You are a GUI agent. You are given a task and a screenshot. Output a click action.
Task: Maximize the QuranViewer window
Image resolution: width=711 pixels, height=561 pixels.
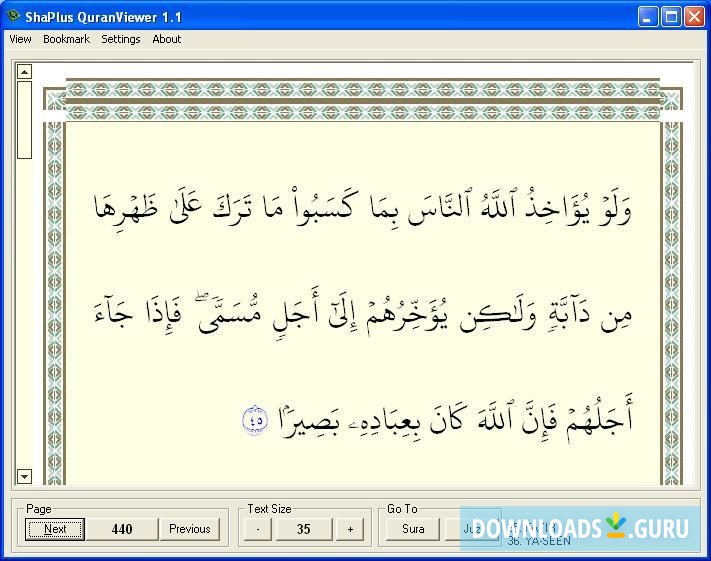tap(671, 17)
